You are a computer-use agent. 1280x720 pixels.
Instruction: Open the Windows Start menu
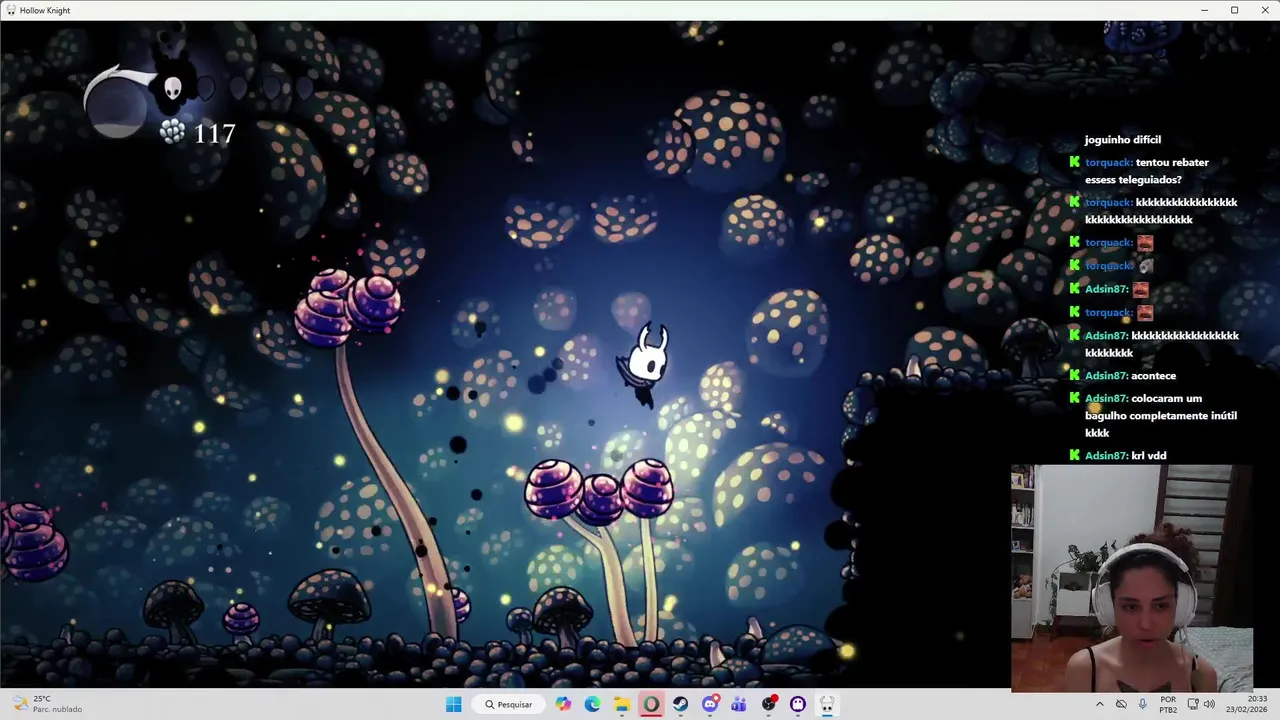coord(453,704)
